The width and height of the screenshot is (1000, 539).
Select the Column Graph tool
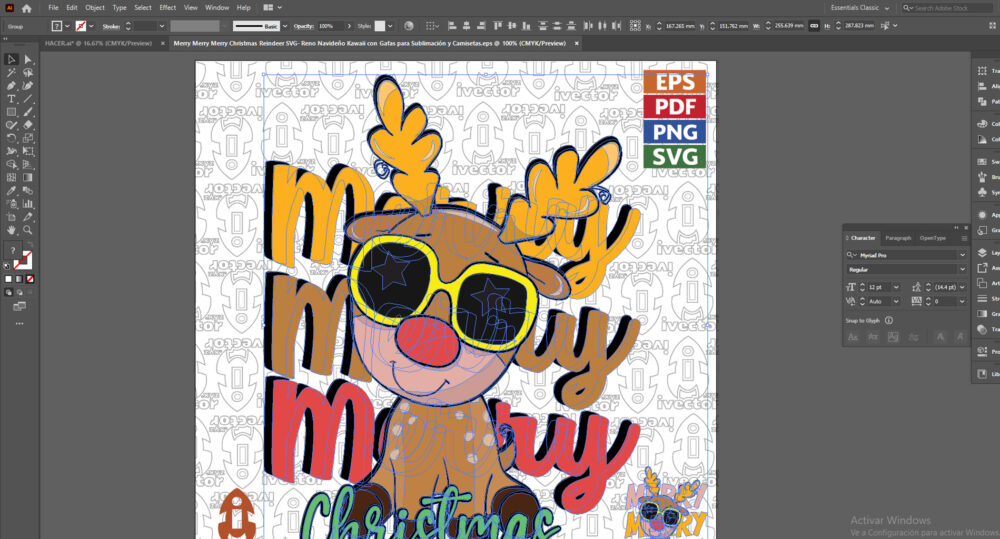(x=28, y=203)
